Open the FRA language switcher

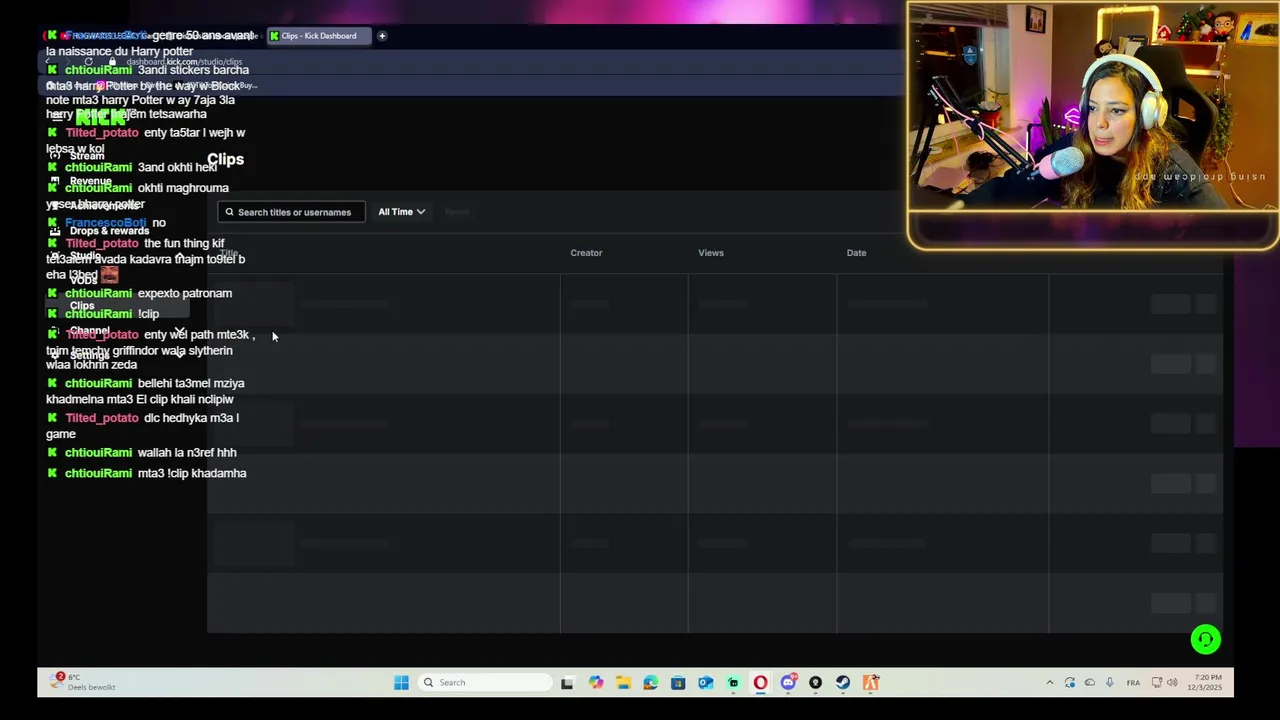[x=1133, y=683]
